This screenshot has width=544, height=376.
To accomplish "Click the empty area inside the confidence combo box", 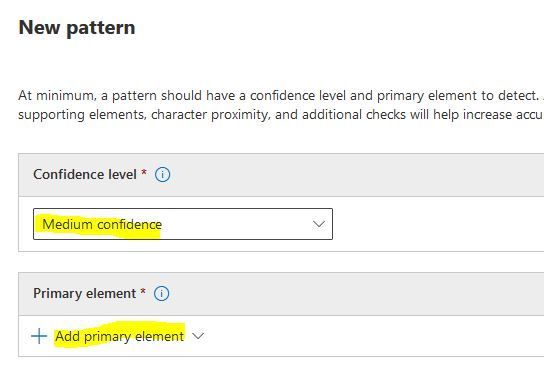I will (236, 224).
